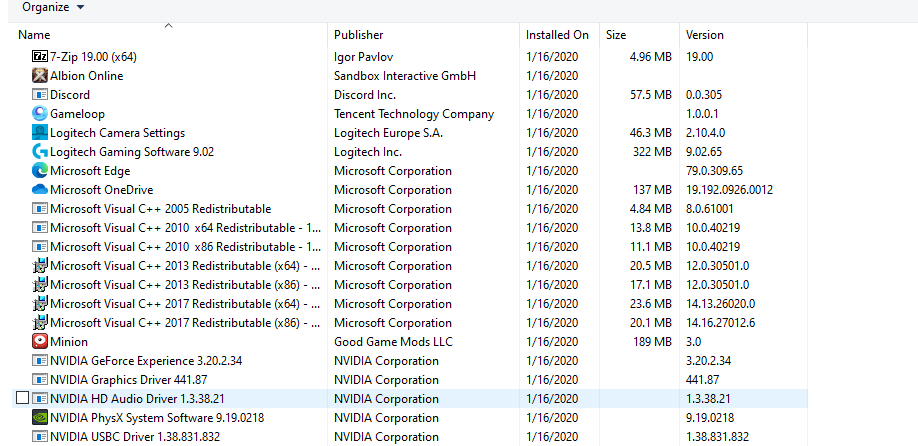Click icon of Visual C++ 2013 (x86) row
This screenshot has width=918, height=446.
(39, 285)
